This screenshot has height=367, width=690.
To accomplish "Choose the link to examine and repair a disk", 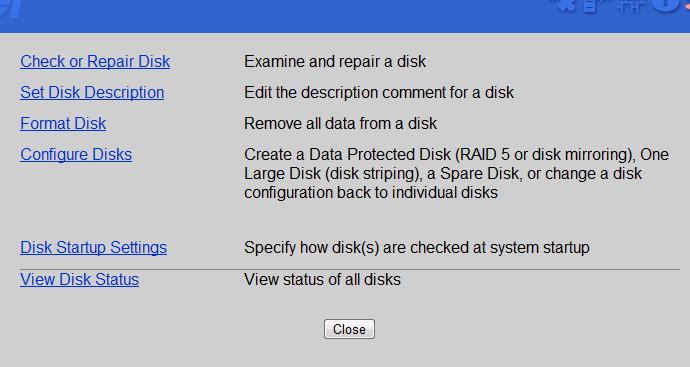I will 95,62.
